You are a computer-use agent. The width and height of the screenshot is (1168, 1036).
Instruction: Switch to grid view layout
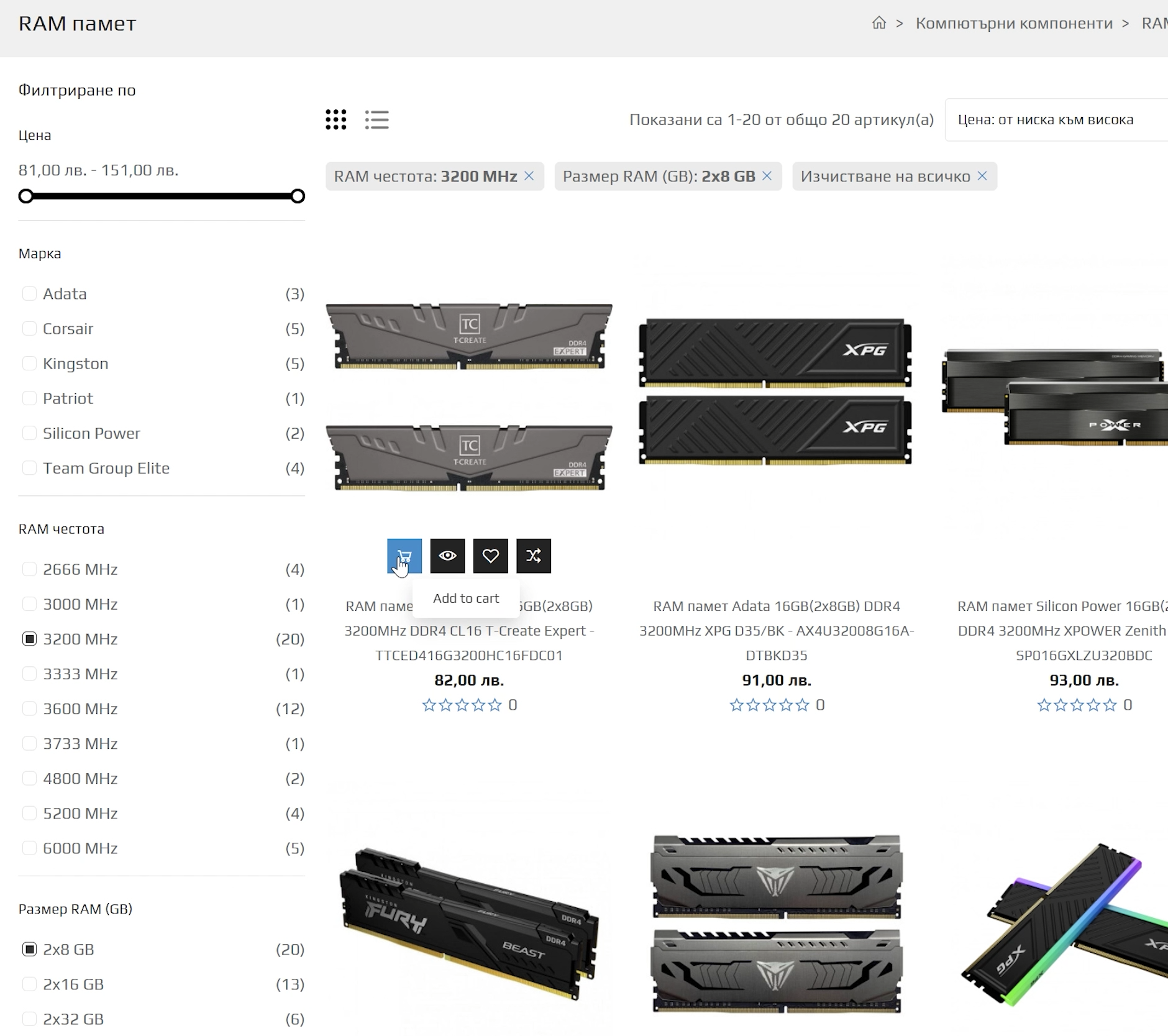(x=336, y=119)
